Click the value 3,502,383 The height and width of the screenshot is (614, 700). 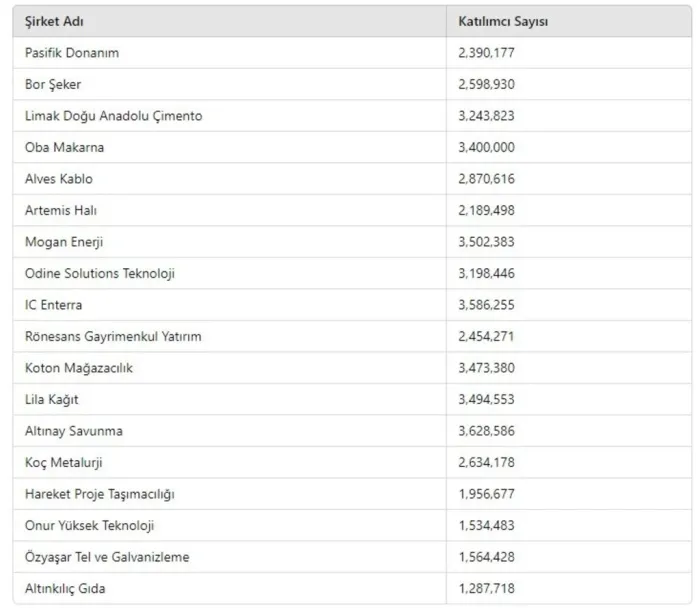(486, 242)
